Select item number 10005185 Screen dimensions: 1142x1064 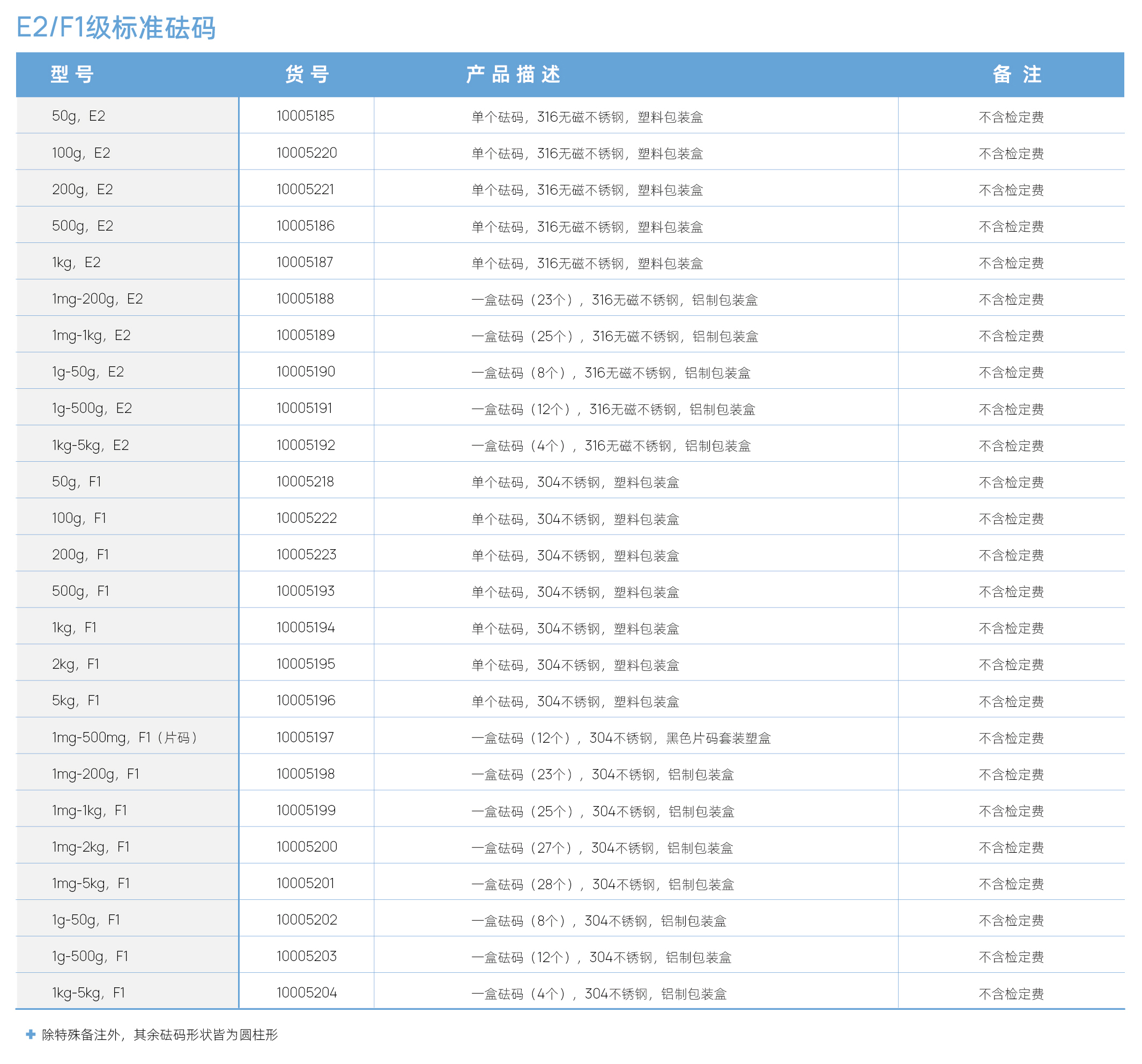coord(306,116)
